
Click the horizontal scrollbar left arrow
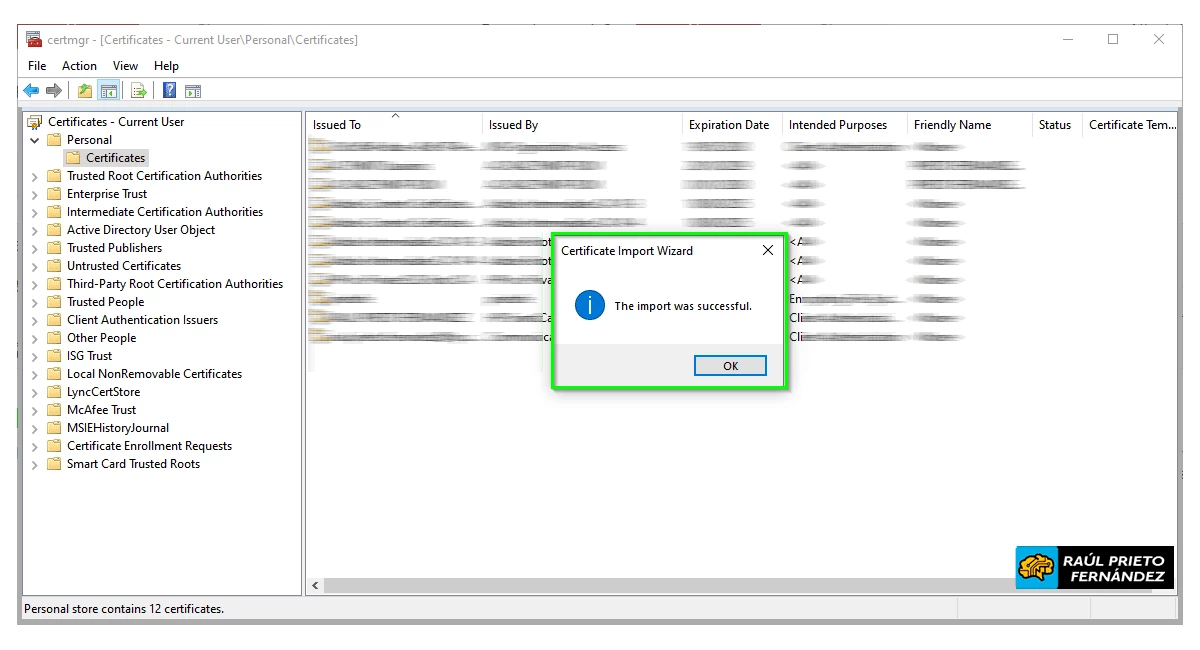pyautogui.click(x=316, y=585)
